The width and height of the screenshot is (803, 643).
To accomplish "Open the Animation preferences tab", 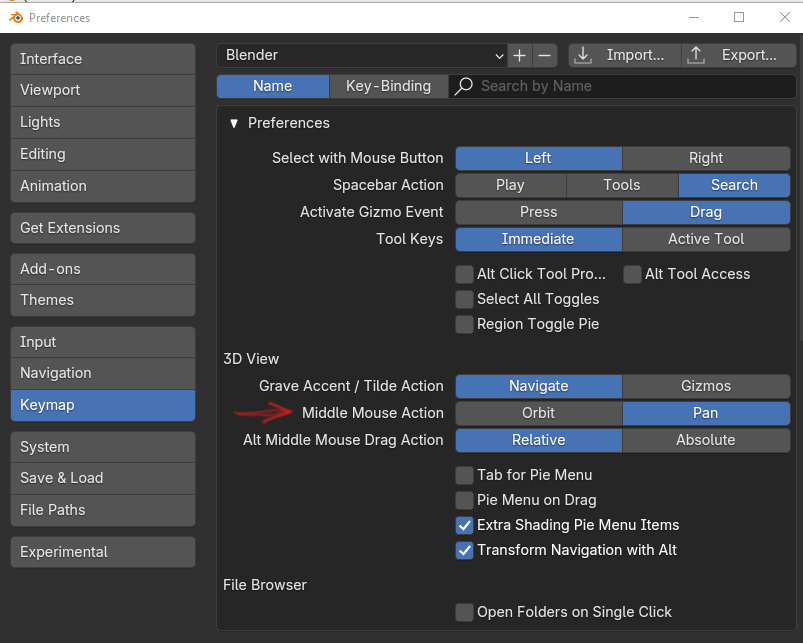I will 103,186.
